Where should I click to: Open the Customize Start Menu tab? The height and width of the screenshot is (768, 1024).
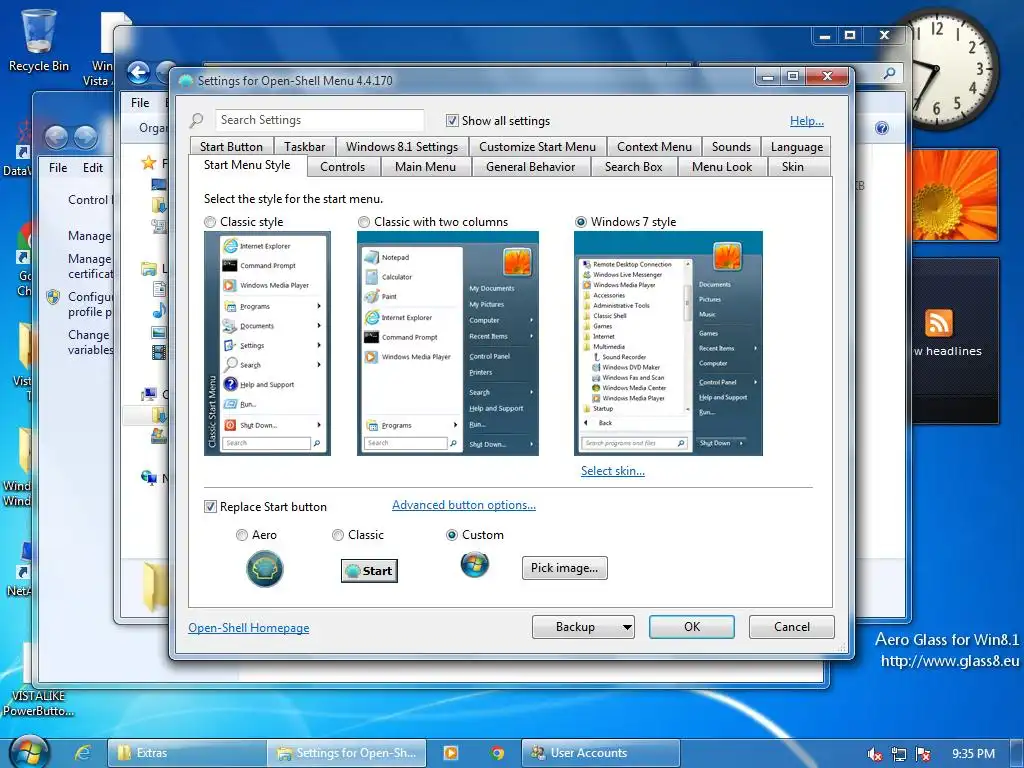537,146
